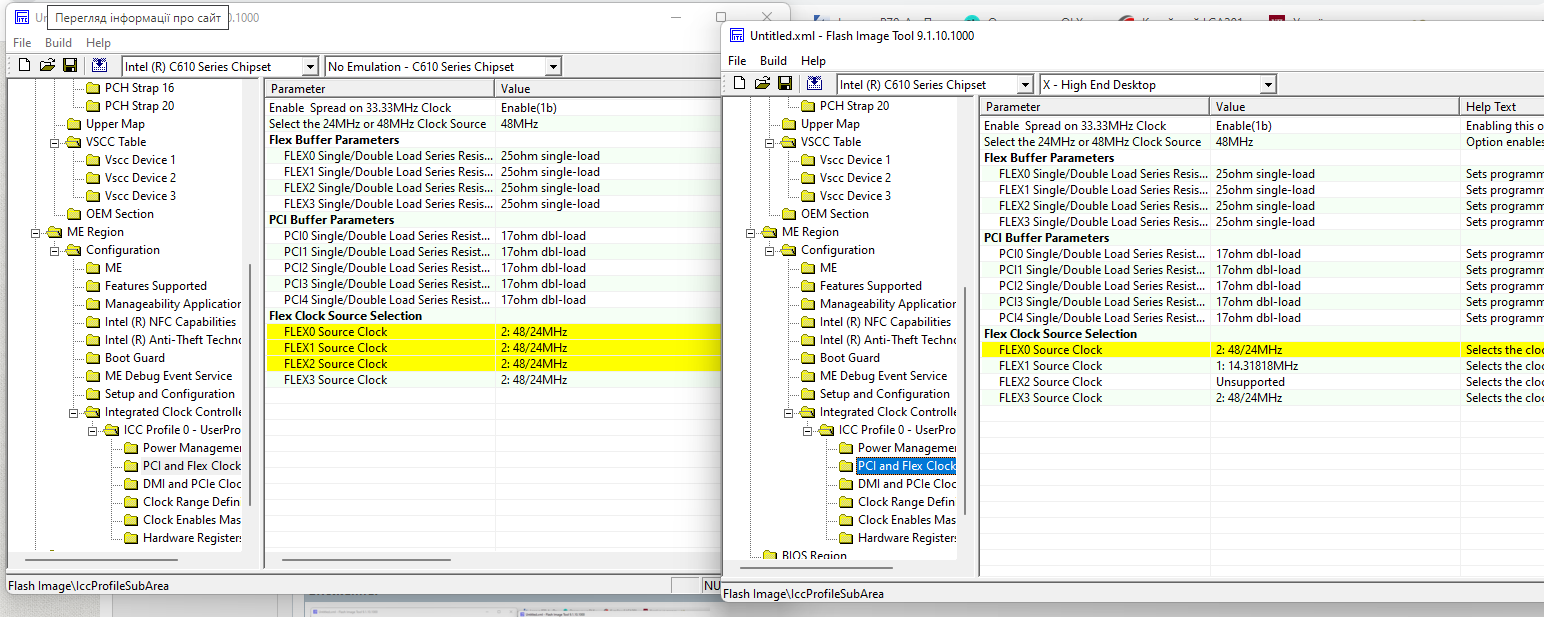The width and height of the screenshot is (1544, 617).
Task: Select Power Management folder in High End Desktop window
Action: click(907, 448)
